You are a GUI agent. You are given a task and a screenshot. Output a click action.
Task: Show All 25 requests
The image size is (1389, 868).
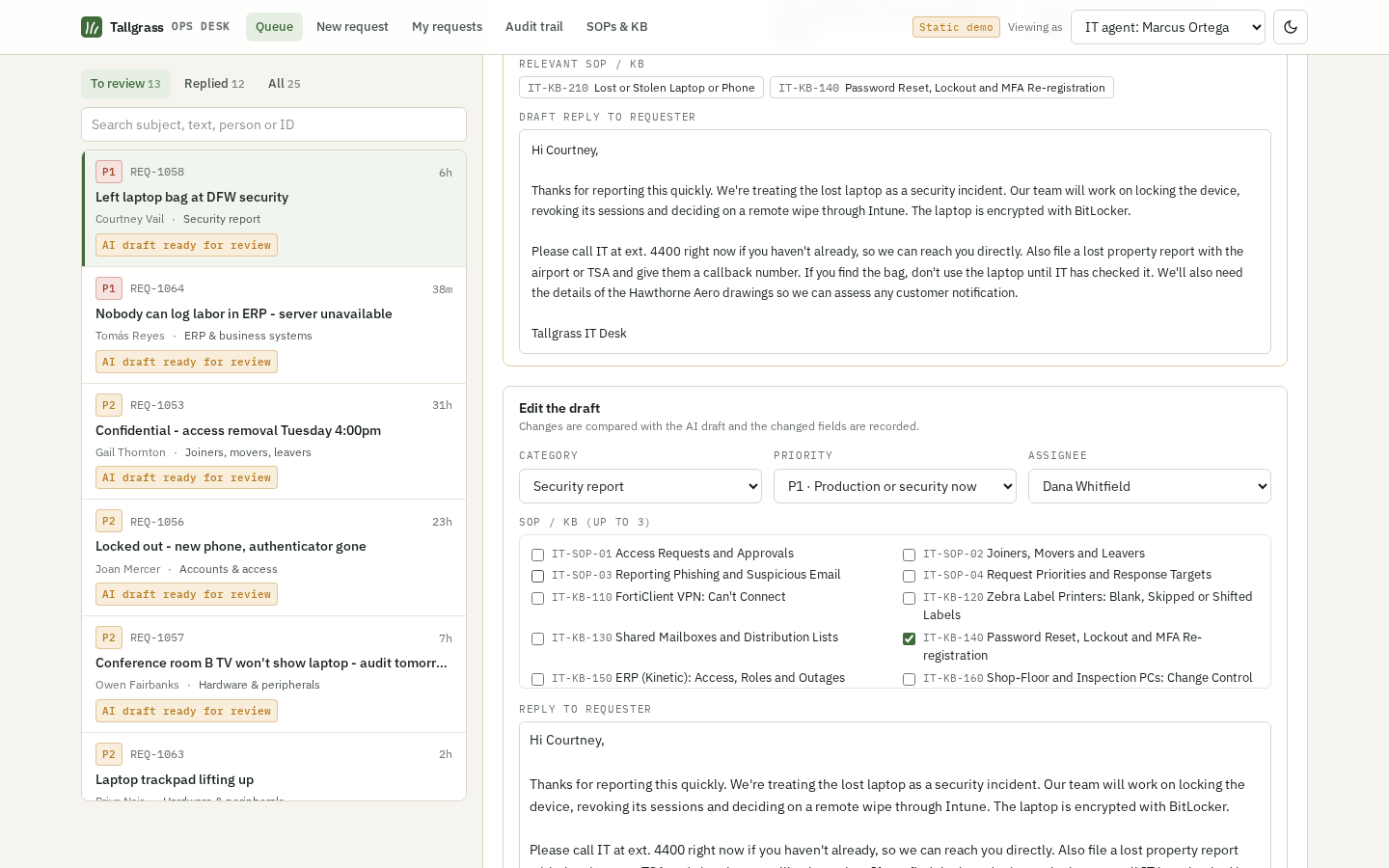click(x=285, y=84)
